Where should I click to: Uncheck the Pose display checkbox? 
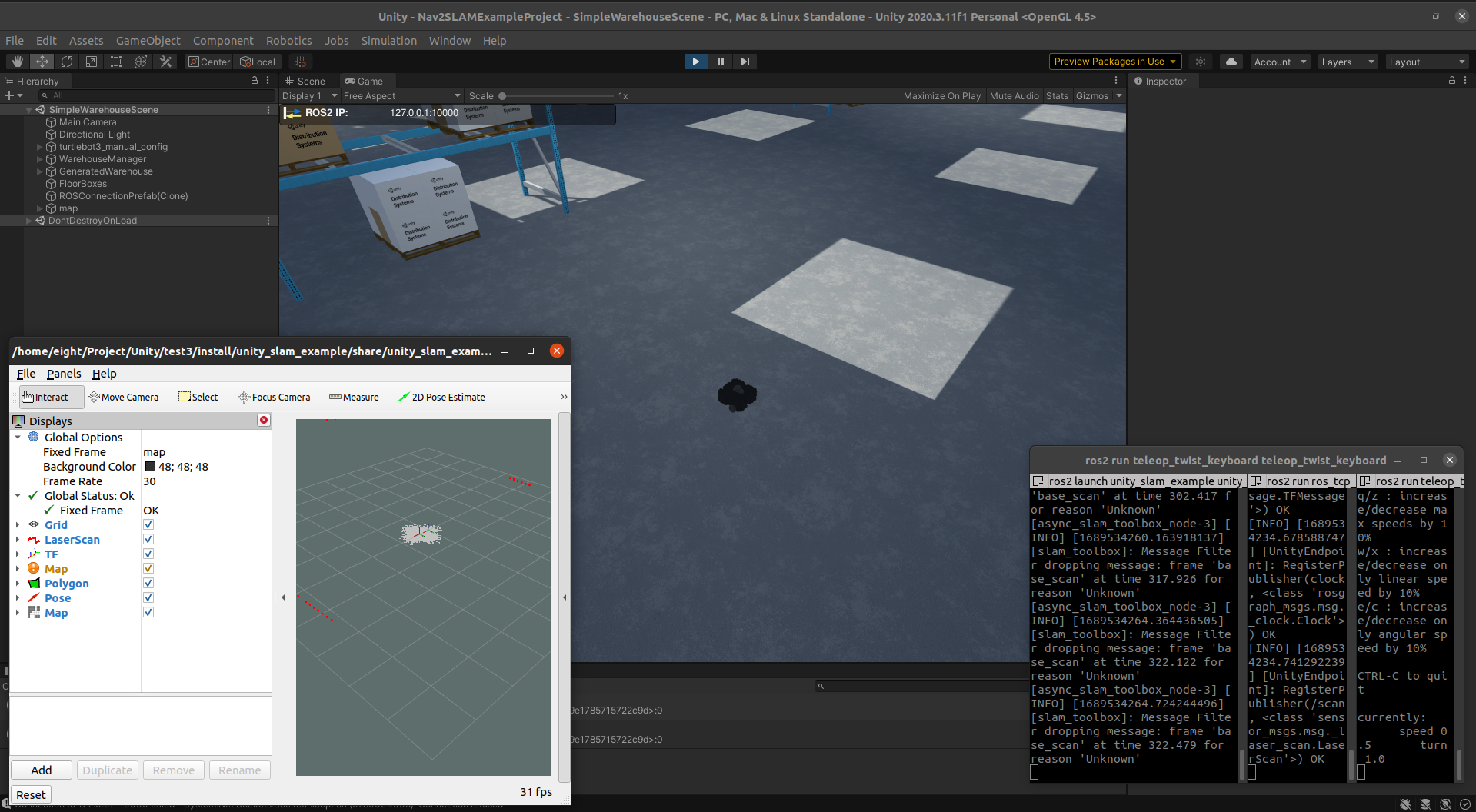pos(148,597)
